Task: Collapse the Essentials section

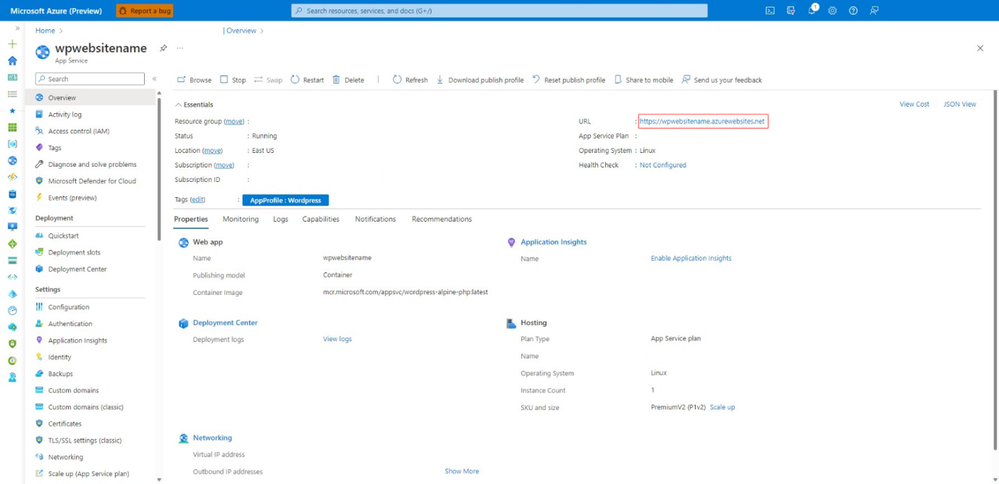Action: click(x=194, y=104)
